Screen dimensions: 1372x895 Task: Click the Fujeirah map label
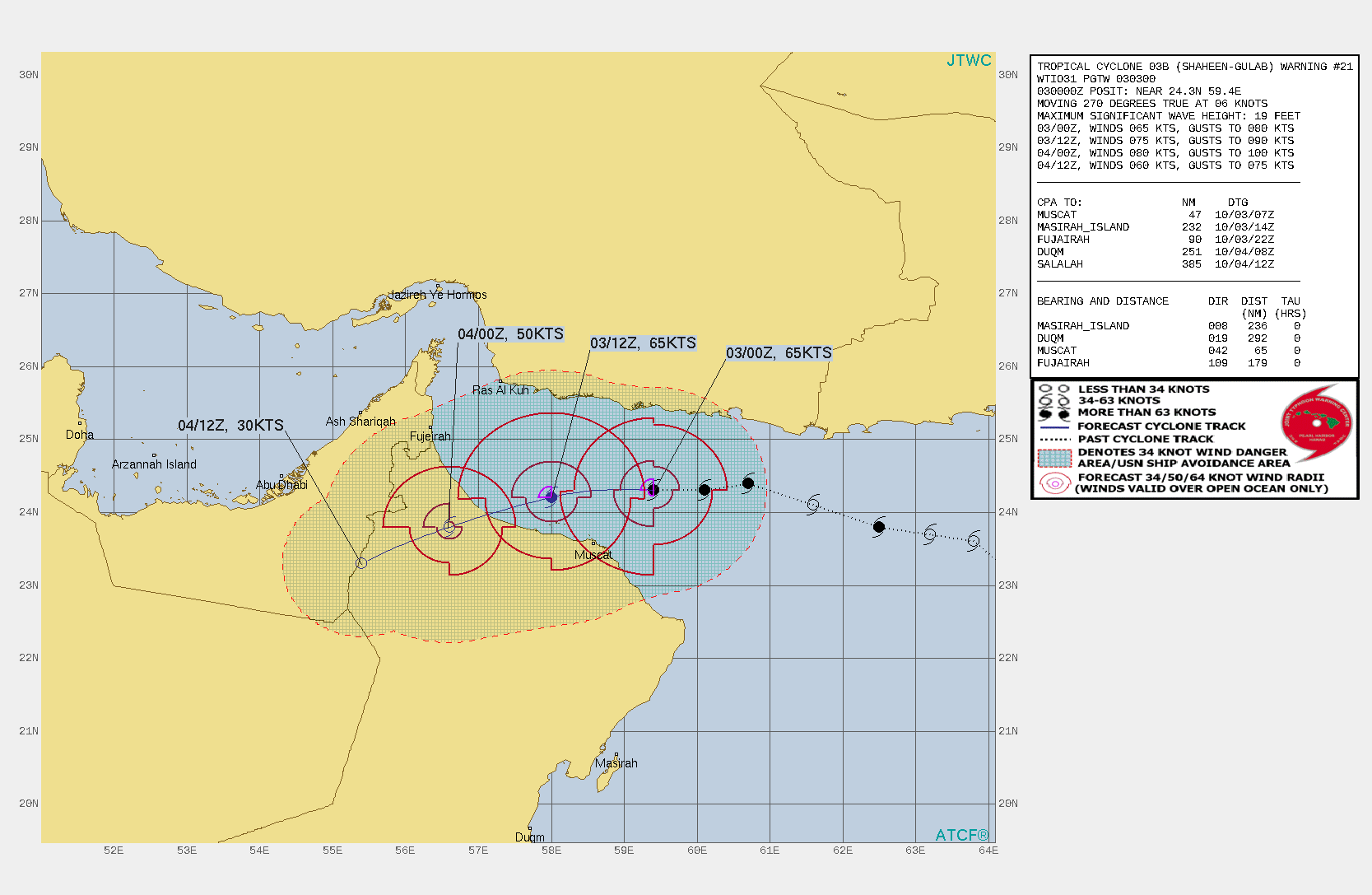point(430,436)
